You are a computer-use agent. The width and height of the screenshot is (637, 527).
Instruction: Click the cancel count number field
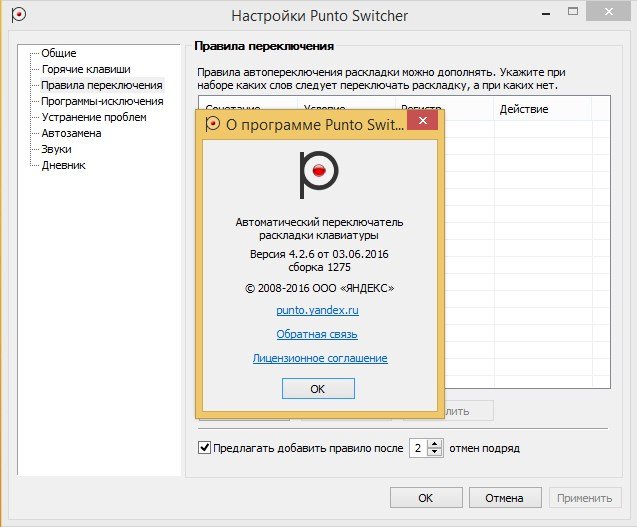[x=418, y=448]
